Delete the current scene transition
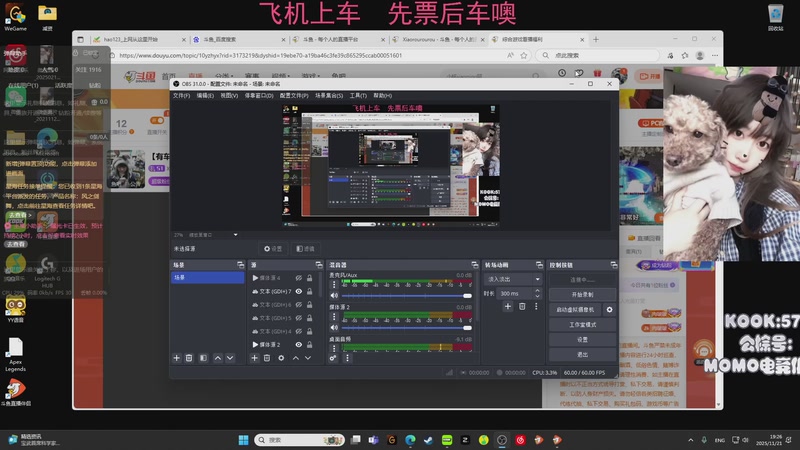 point(522,306)
